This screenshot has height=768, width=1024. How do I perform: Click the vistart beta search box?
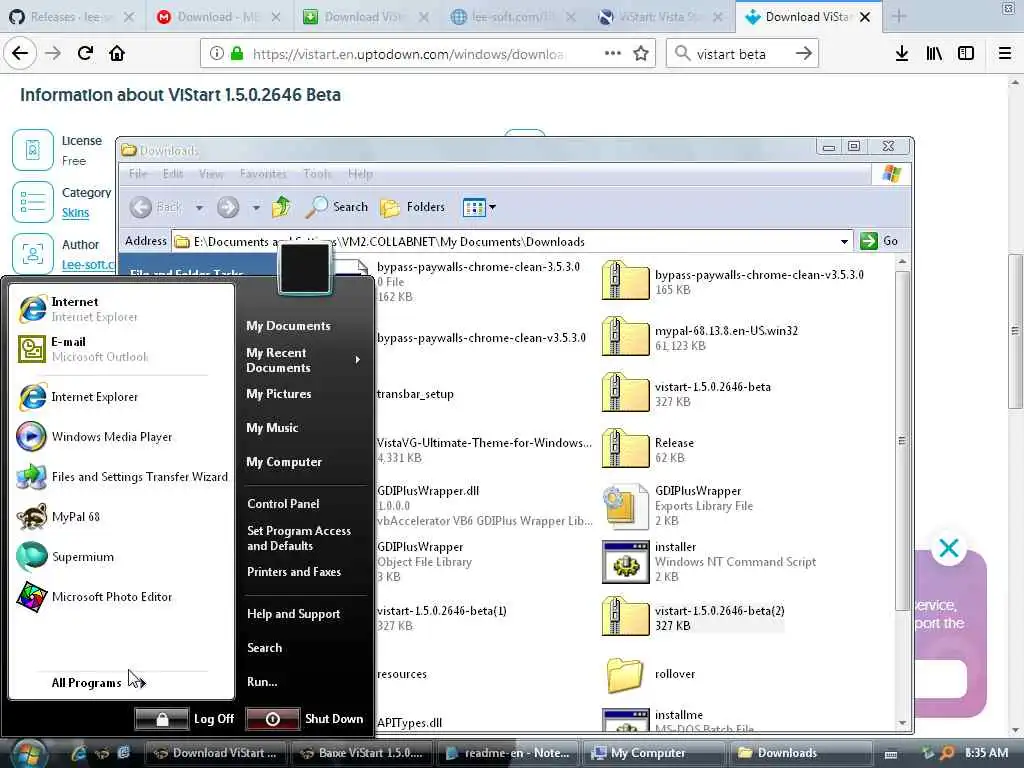[x=742, y=54]
